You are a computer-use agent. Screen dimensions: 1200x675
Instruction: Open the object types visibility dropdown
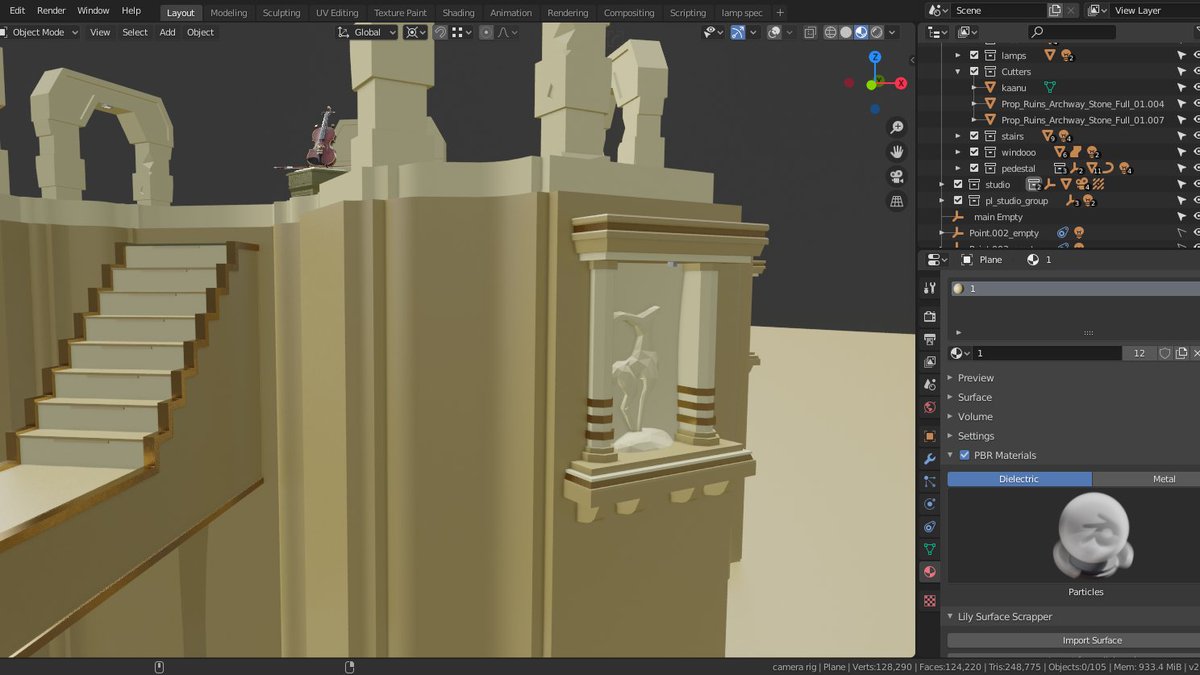pos(713,32)
